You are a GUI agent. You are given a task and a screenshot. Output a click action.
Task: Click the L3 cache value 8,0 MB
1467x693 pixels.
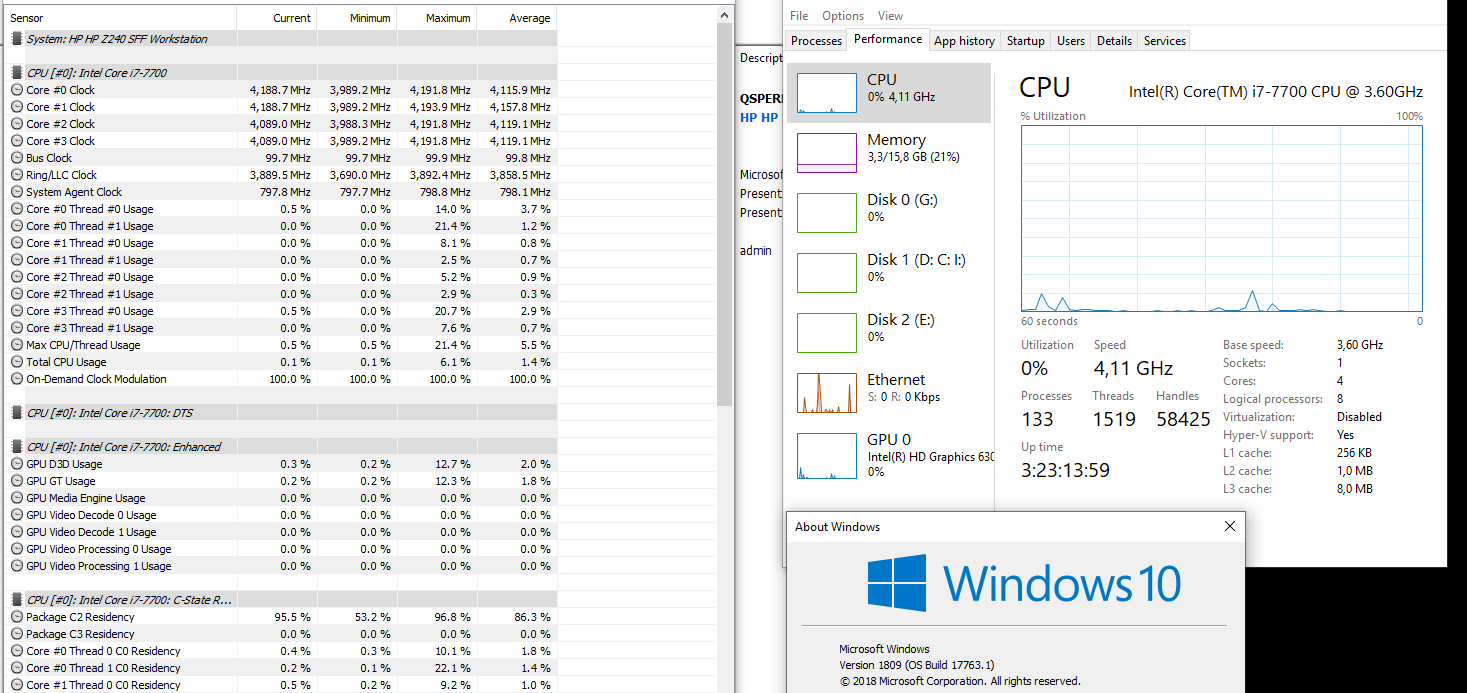click(x=1355, y=489)
